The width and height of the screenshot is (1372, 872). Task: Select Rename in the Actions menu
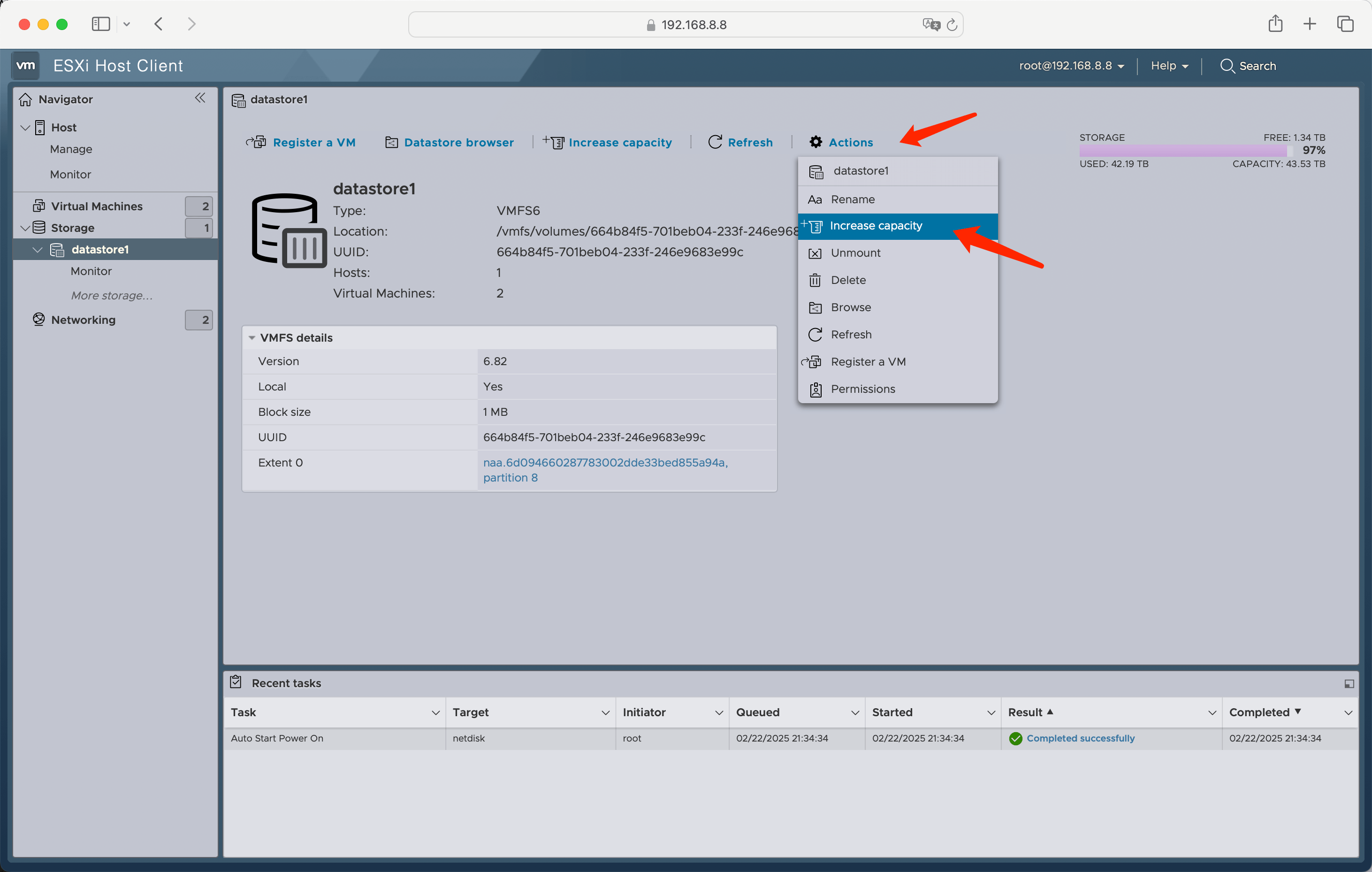(897, 199)
